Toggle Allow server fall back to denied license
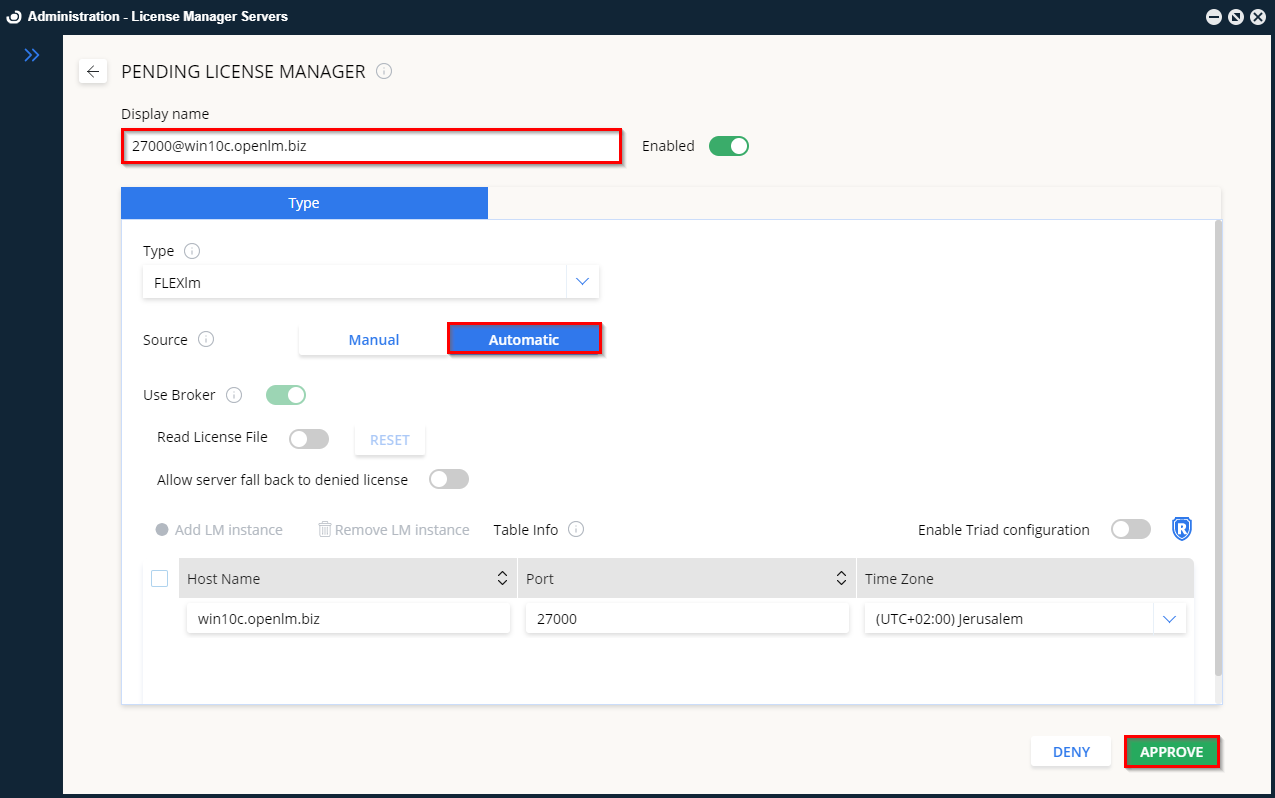 coord(448,479)
